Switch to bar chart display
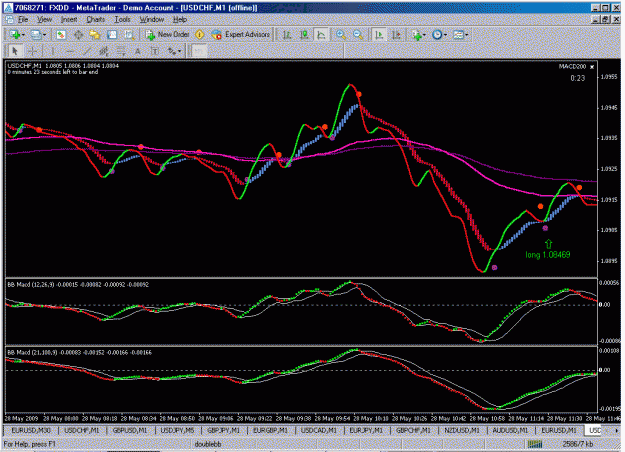 [x=287, y=35]
